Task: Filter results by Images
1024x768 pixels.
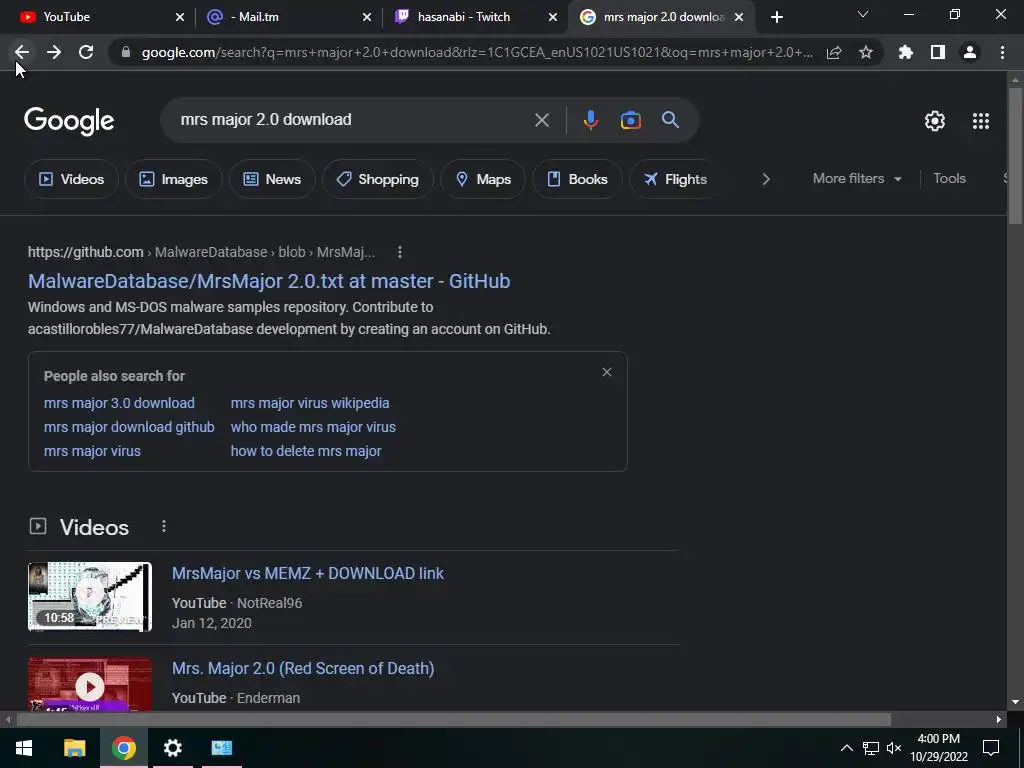Action: coord(174,179)
